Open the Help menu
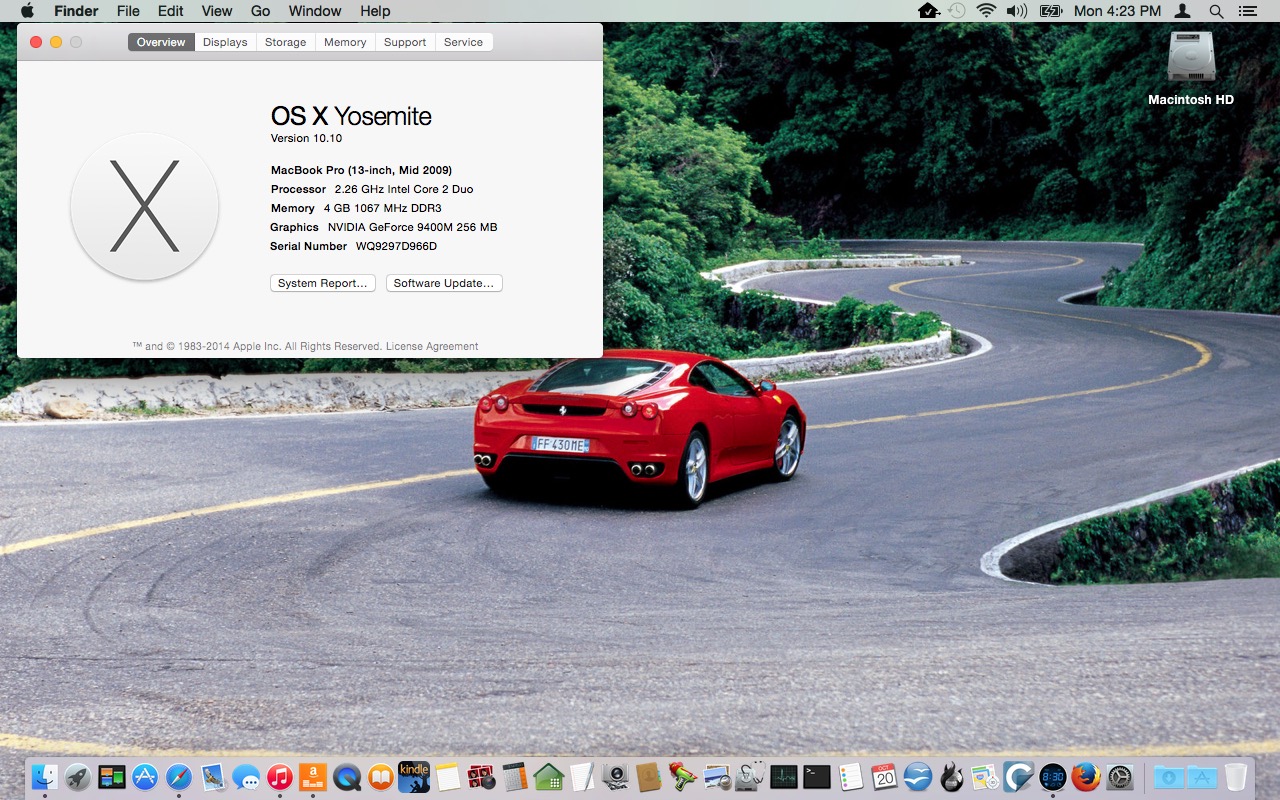The image size is (1280, 800). [375, 11]
